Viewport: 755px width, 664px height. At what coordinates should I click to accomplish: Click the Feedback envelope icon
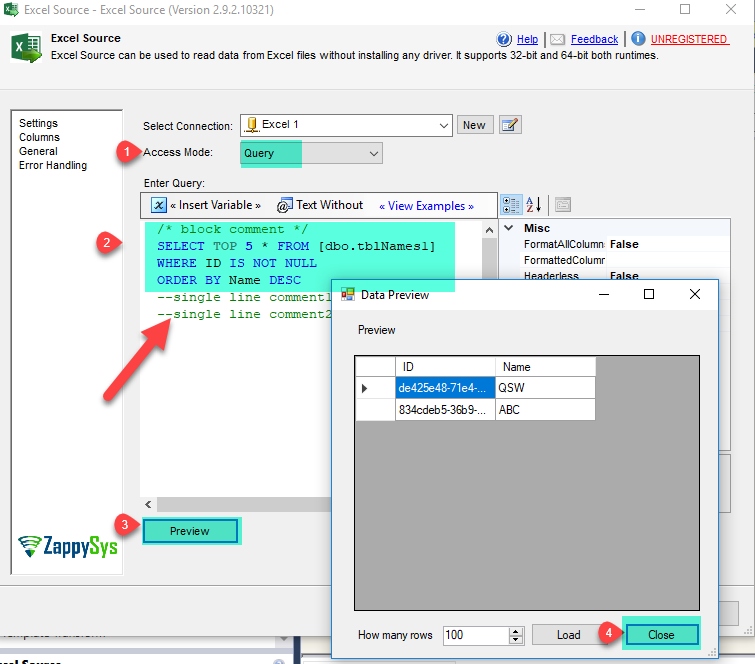pos(559,39)
